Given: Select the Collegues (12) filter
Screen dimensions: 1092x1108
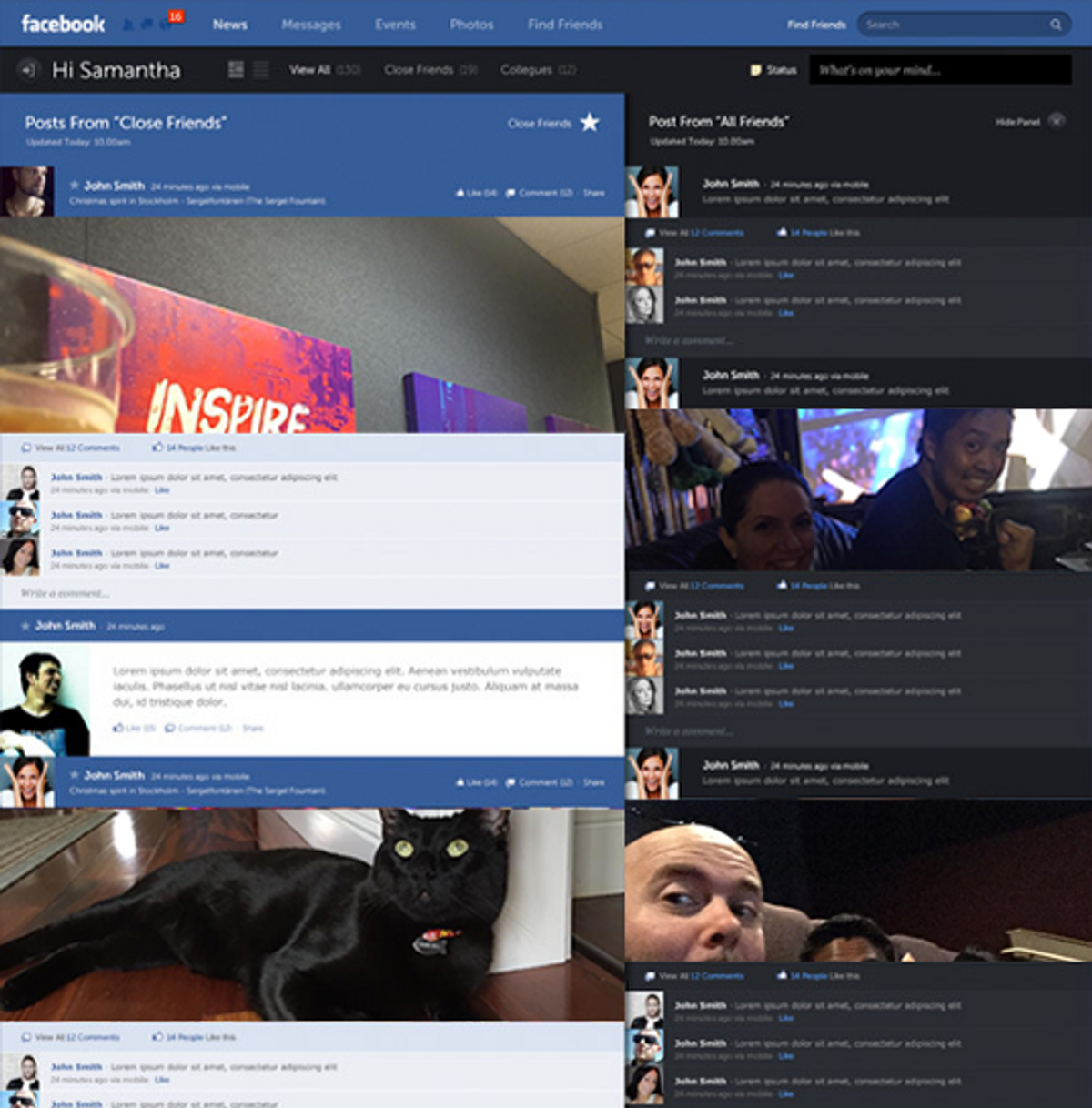Looking at the screenshot, I should pyautogui.click(x=538, y=69).
